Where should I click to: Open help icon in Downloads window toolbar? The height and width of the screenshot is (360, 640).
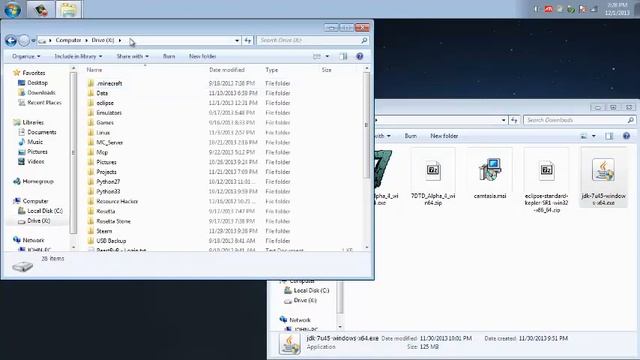[627, 136]
